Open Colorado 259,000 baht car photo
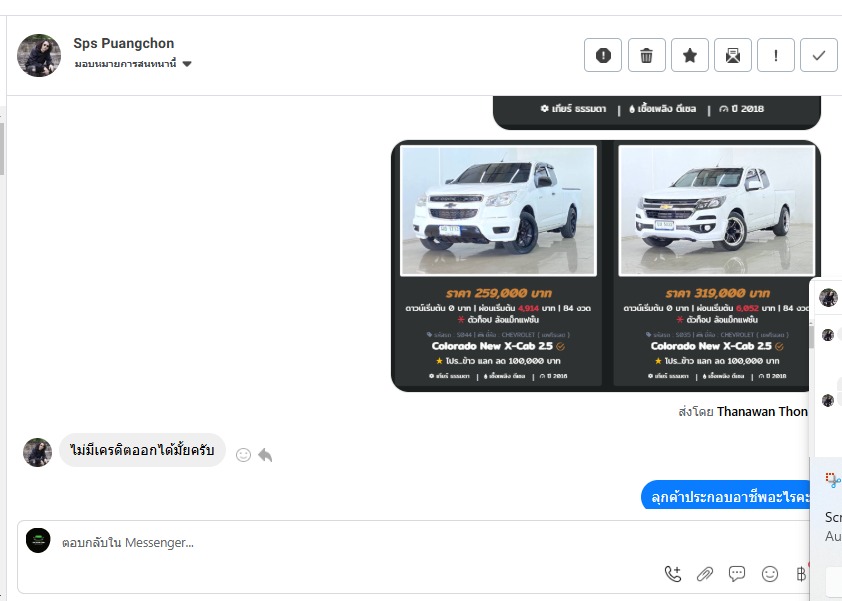This screenshot has width=842, height=601. [x=498, y=211]
